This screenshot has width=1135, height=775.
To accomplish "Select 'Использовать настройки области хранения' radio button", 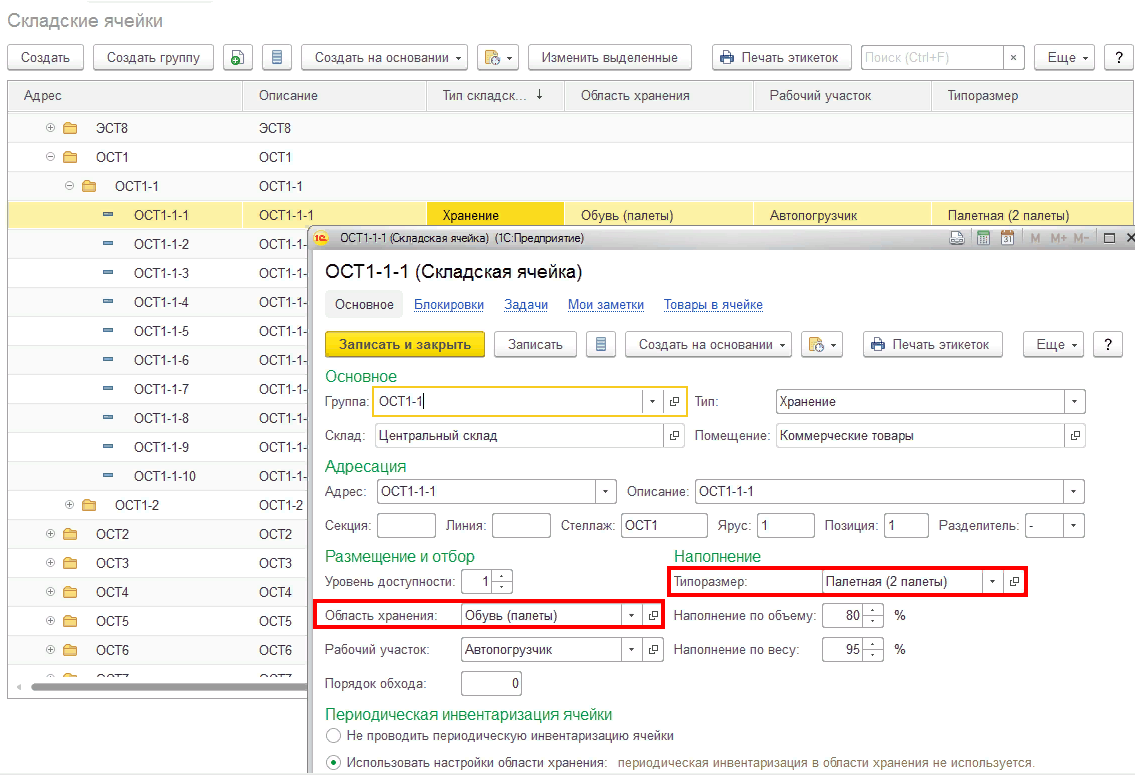I will click(333, 763).
